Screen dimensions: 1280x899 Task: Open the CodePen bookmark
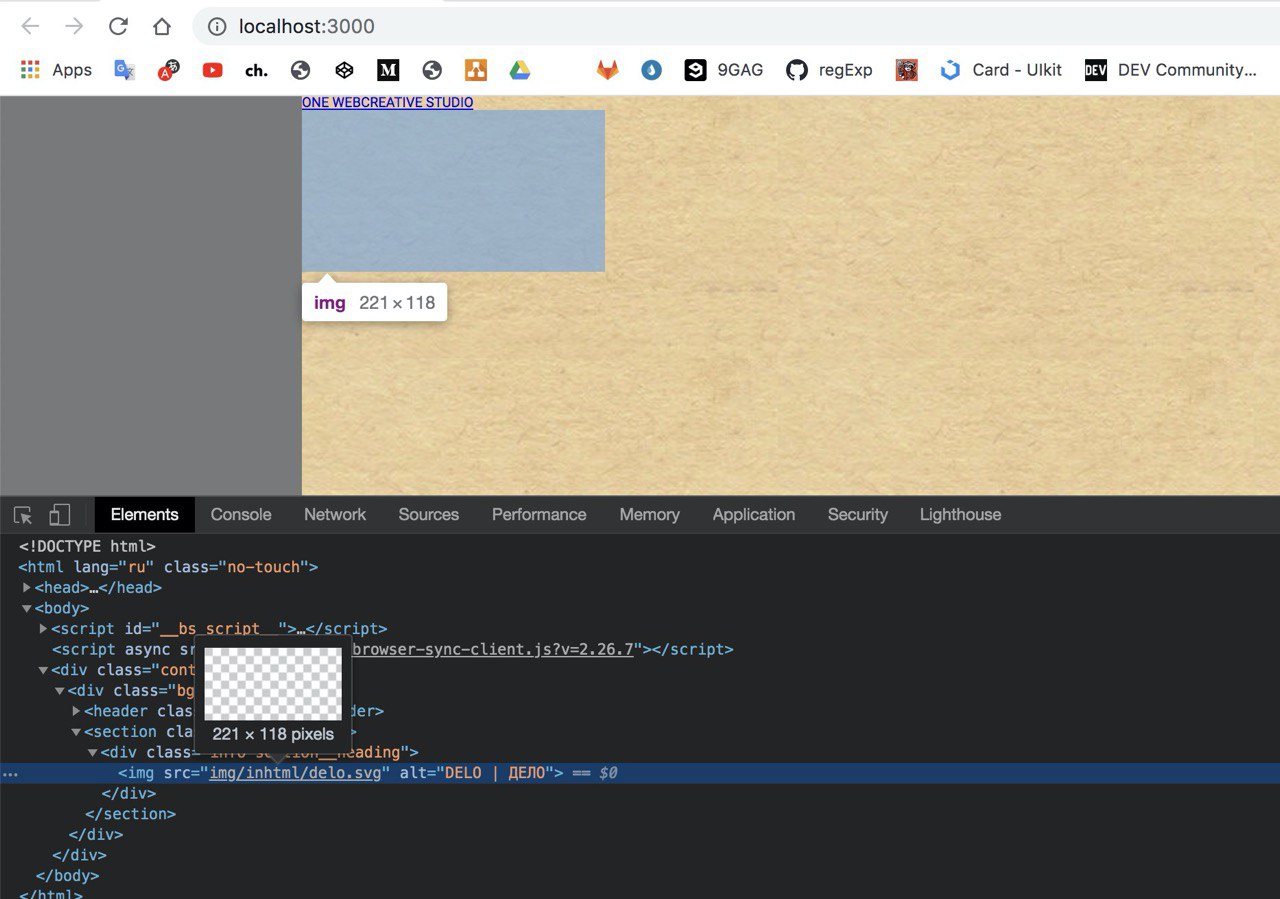click(344, 70)
